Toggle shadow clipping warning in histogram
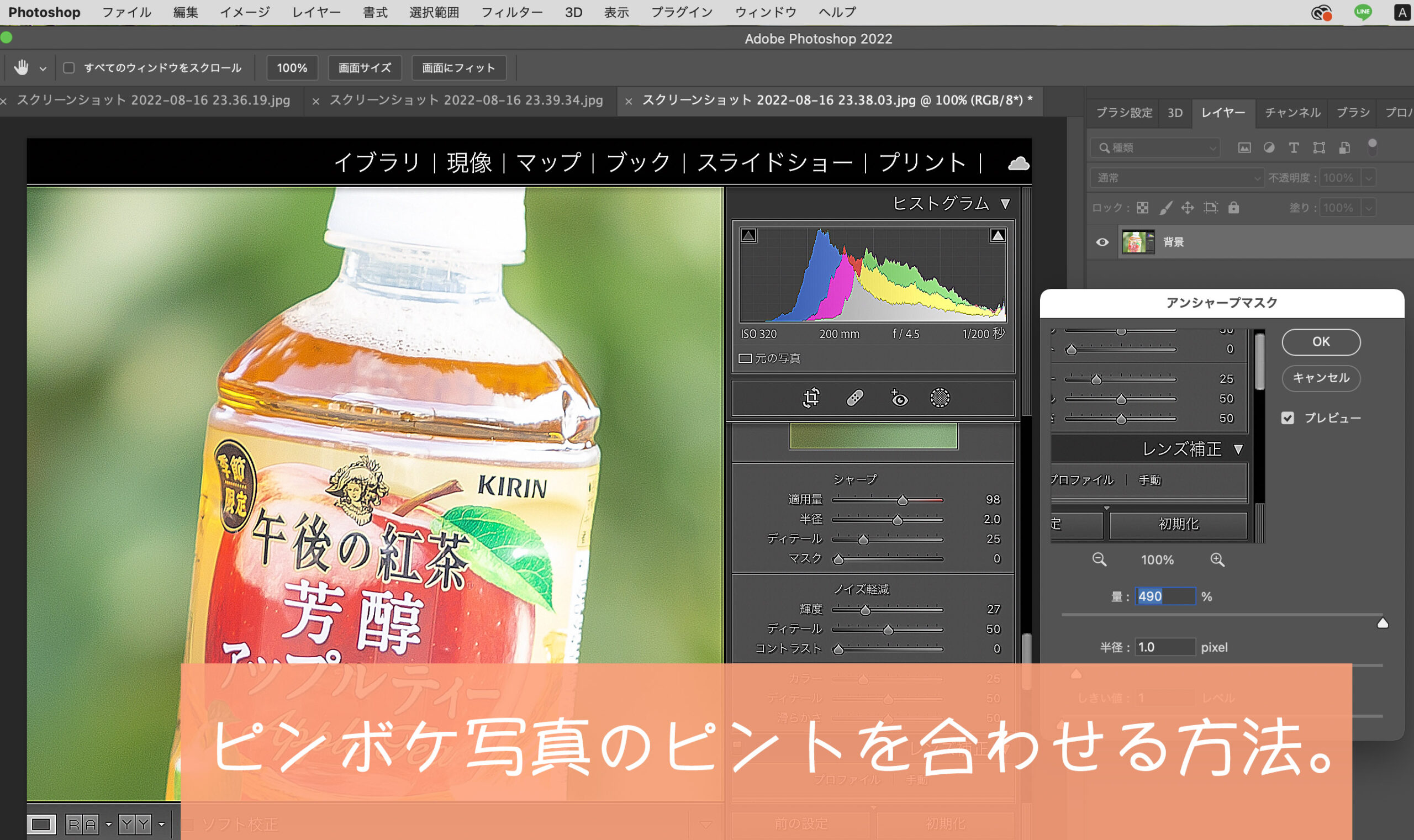Screen dimensions: 1414x840 pyautogui.click(x=748, y=235)
